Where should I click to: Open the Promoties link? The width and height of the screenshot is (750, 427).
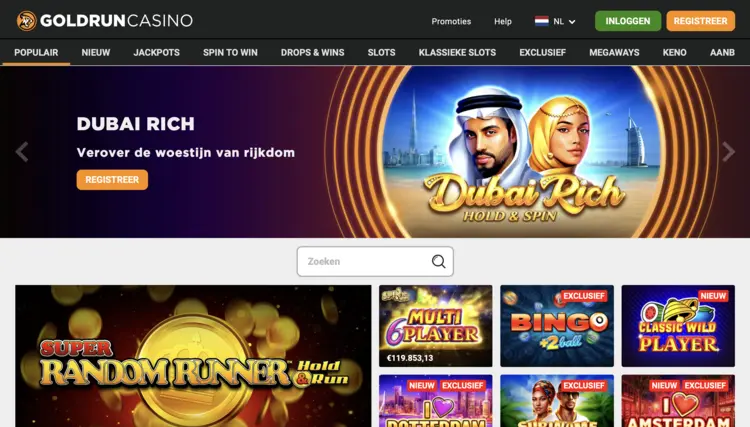(451, 21)
